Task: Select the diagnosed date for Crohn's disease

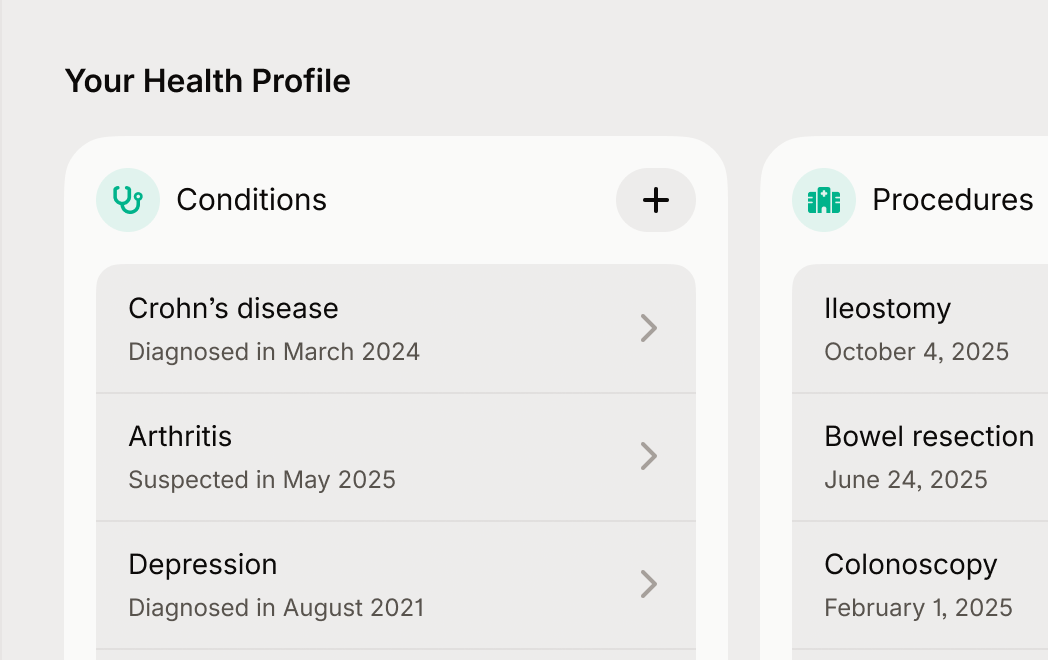Action: pyautogui.click(x=274, y=352)
